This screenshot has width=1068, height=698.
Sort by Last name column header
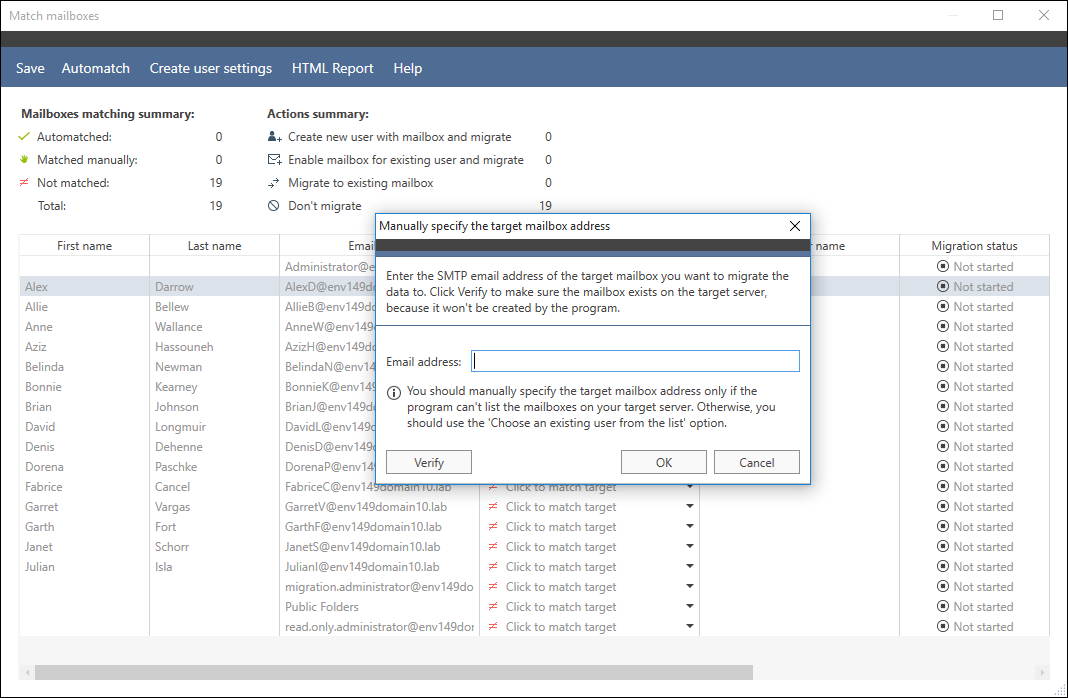point(215,246)
